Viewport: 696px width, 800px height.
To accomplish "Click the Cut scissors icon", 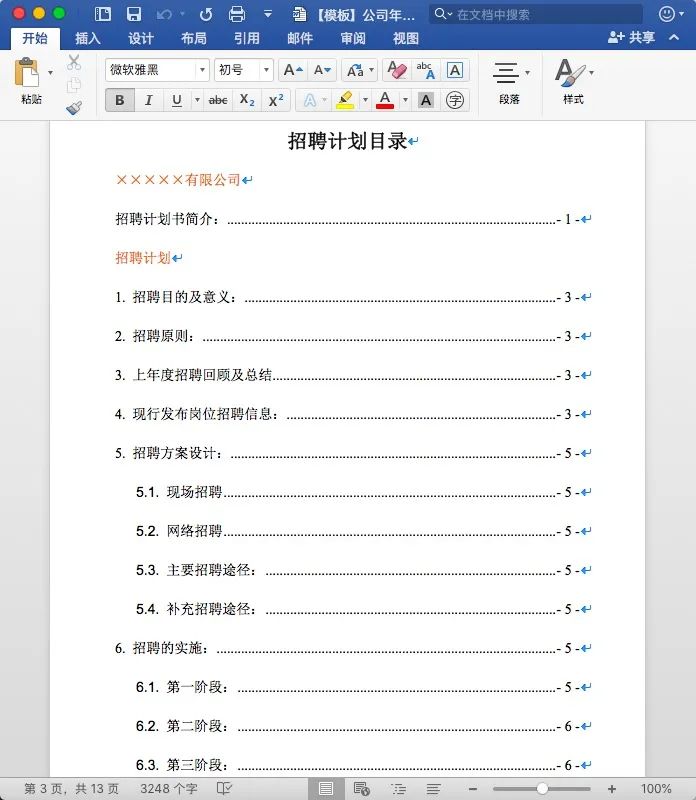I will pos(74,62).
